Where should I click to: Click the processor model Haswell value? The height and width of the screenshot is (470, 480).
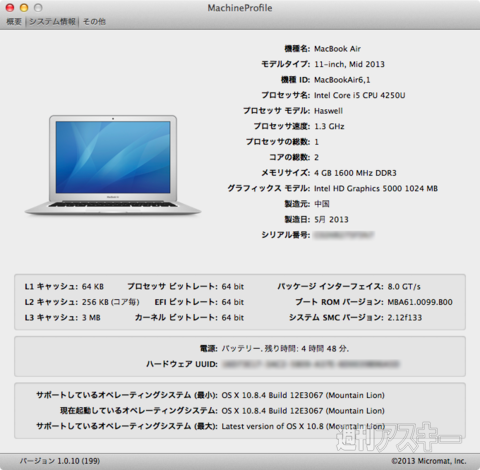(x=328, y=111)
